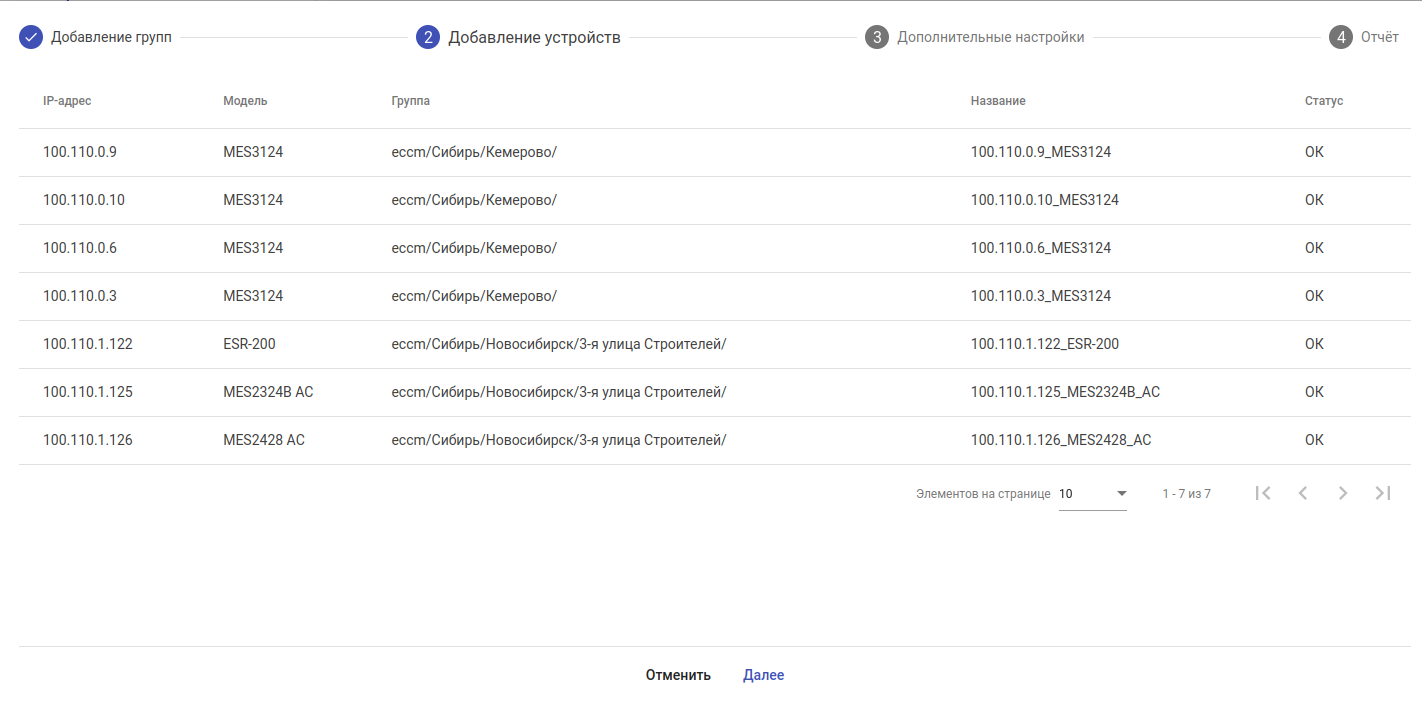
Task: Click the step 4 circle icon
Action: tap(1341, 38)
